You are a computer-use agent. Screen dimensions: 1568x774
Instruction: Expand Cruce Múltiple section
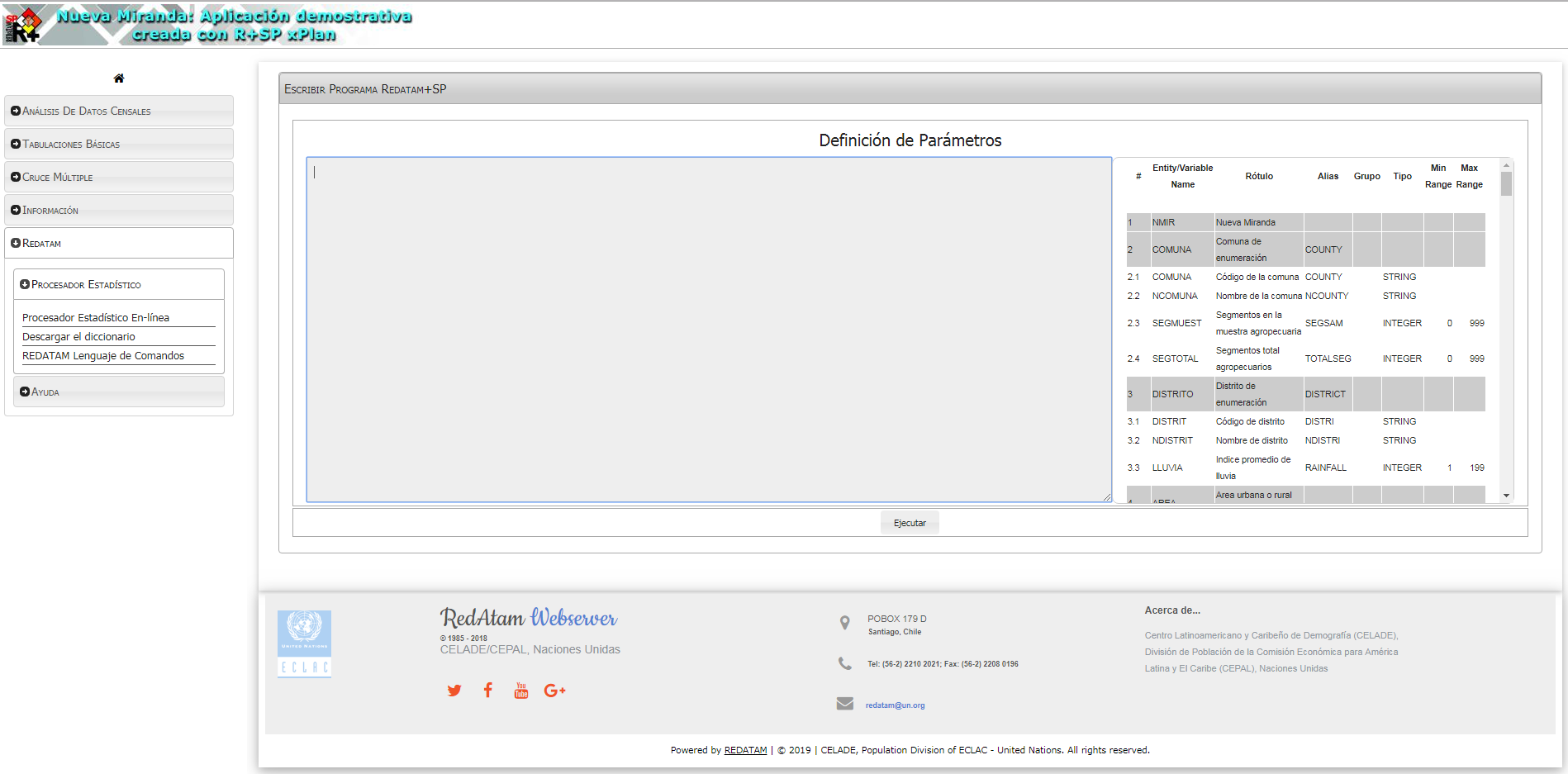pyautogui.click(x=119, y=177)
